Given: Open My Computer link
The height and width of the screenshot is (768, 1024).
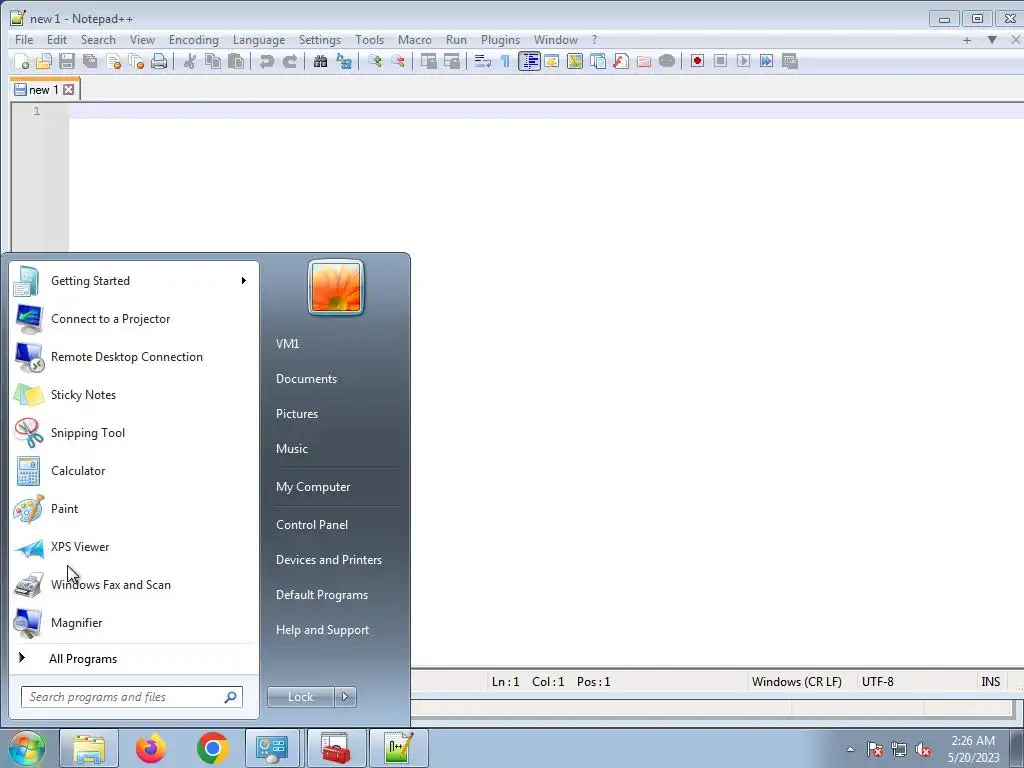Looking at the screenshot, I should pos(313,487).
